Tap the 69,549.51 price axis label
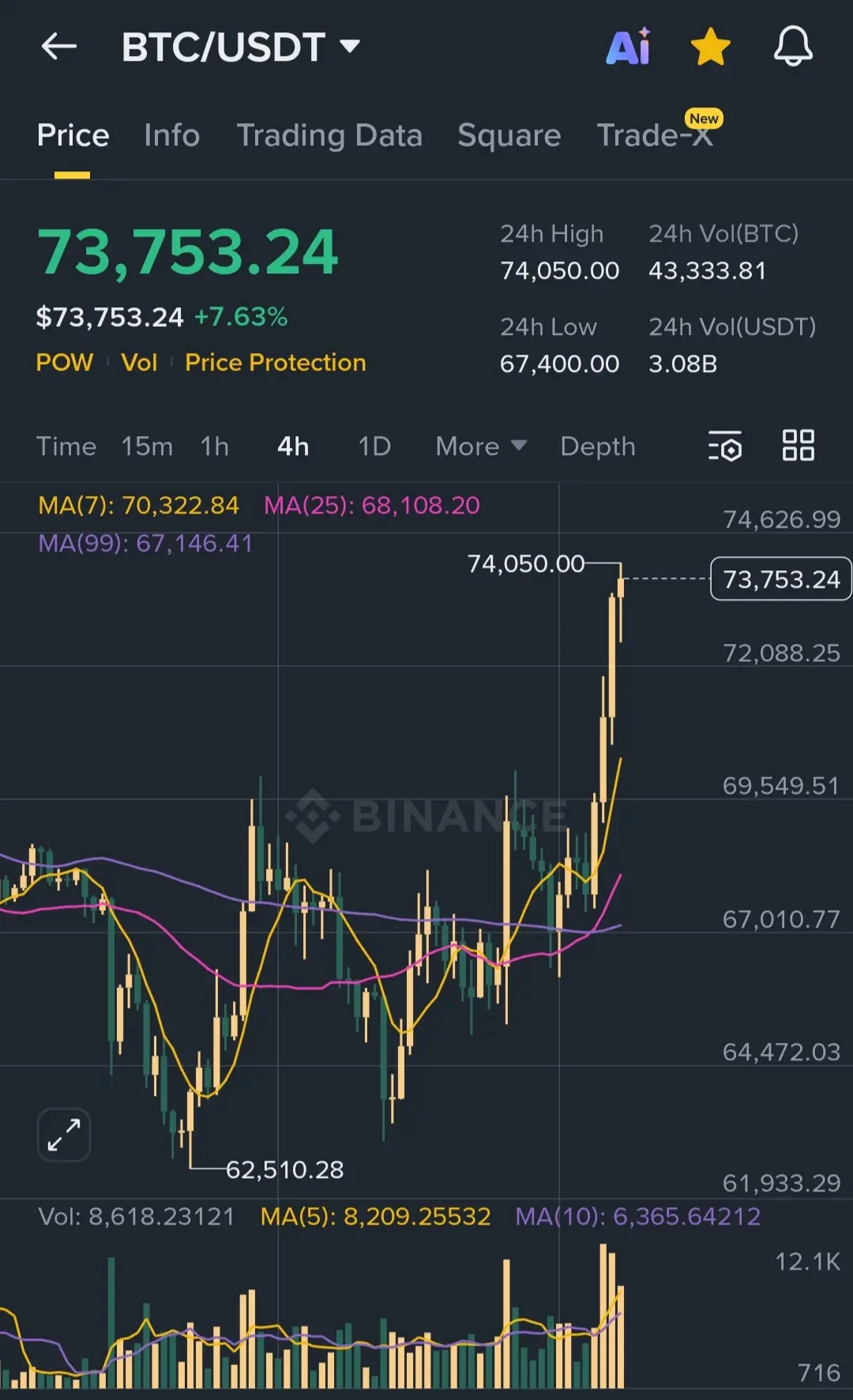 pyautogui.click(x=781, y=785)
